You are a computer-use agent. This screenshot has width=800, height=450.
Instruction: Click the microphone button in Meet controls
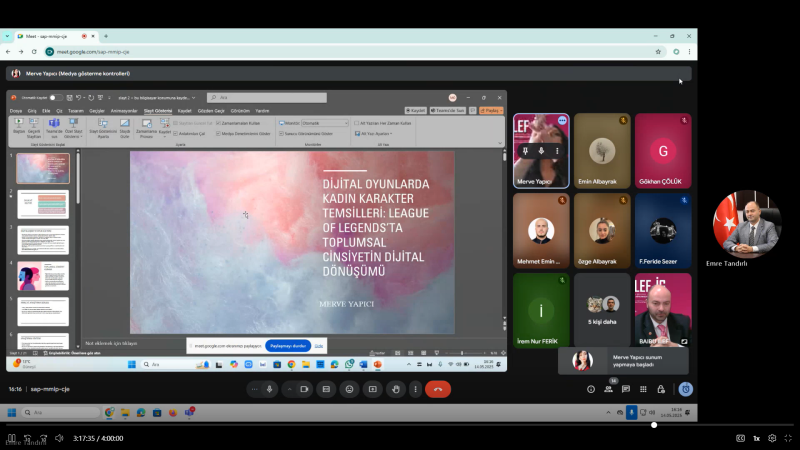(x=269, y=389)
